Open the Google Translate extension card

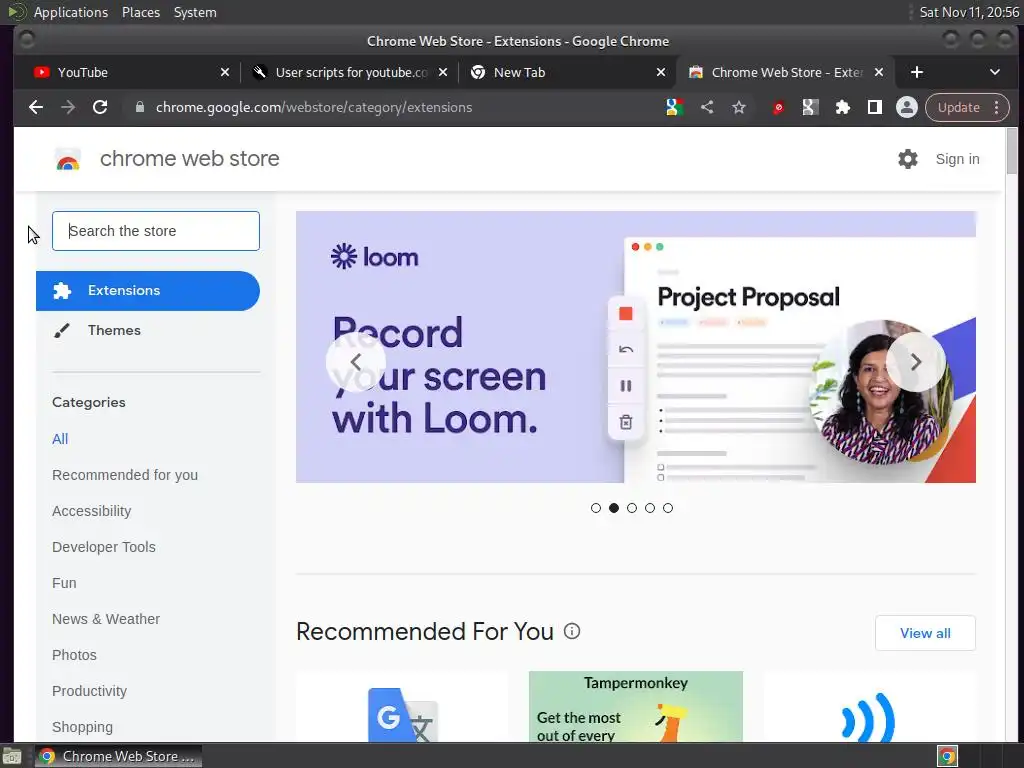pos(402,707)
